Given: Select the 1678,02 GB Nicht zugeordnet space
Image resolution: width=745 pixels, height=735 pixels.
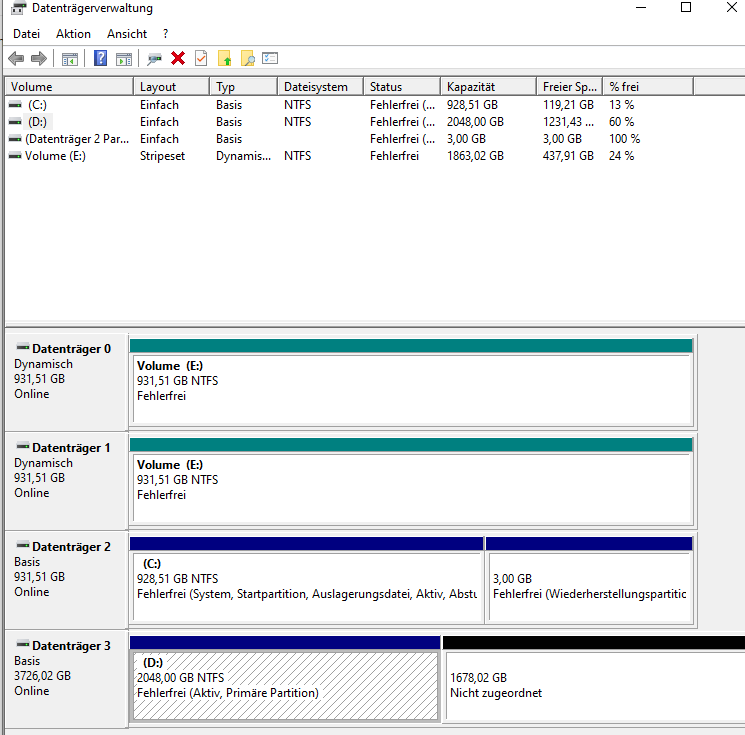Looking at the screenshot, I should [x=594, y=678].
